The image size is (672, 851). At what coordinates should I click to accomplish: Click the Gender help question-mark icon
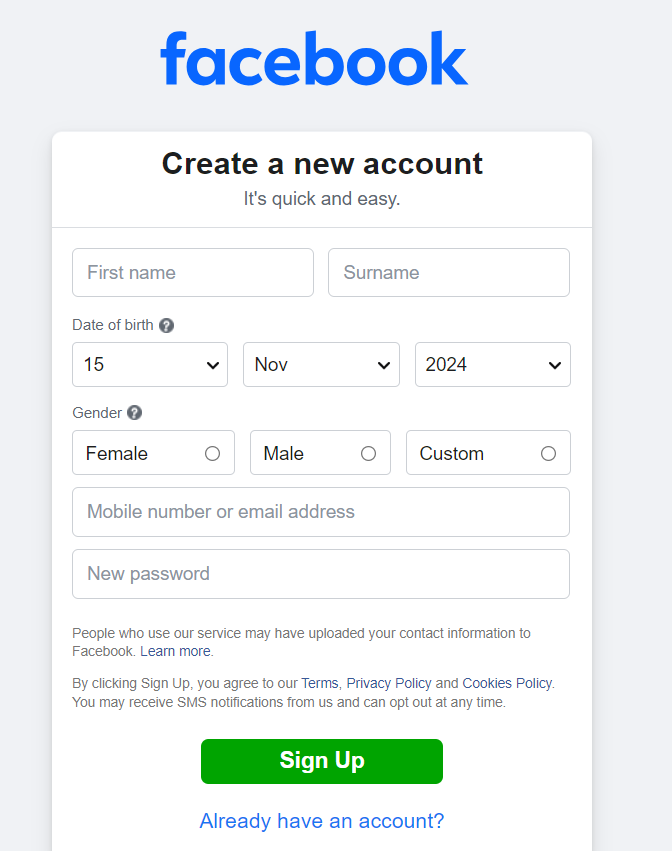(135, 413)
